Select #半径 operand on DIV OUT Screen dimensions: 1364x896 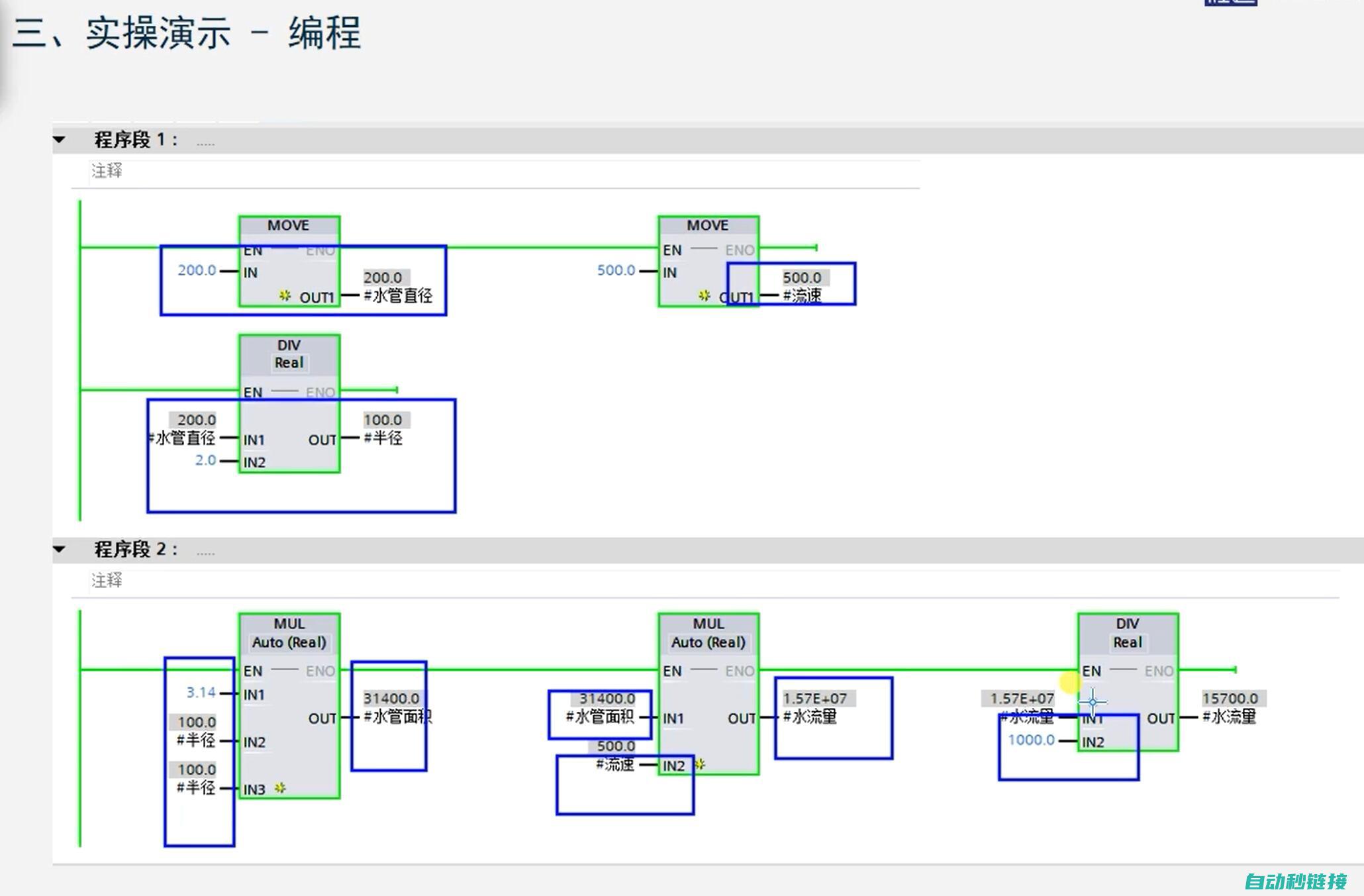pos(383,438)
